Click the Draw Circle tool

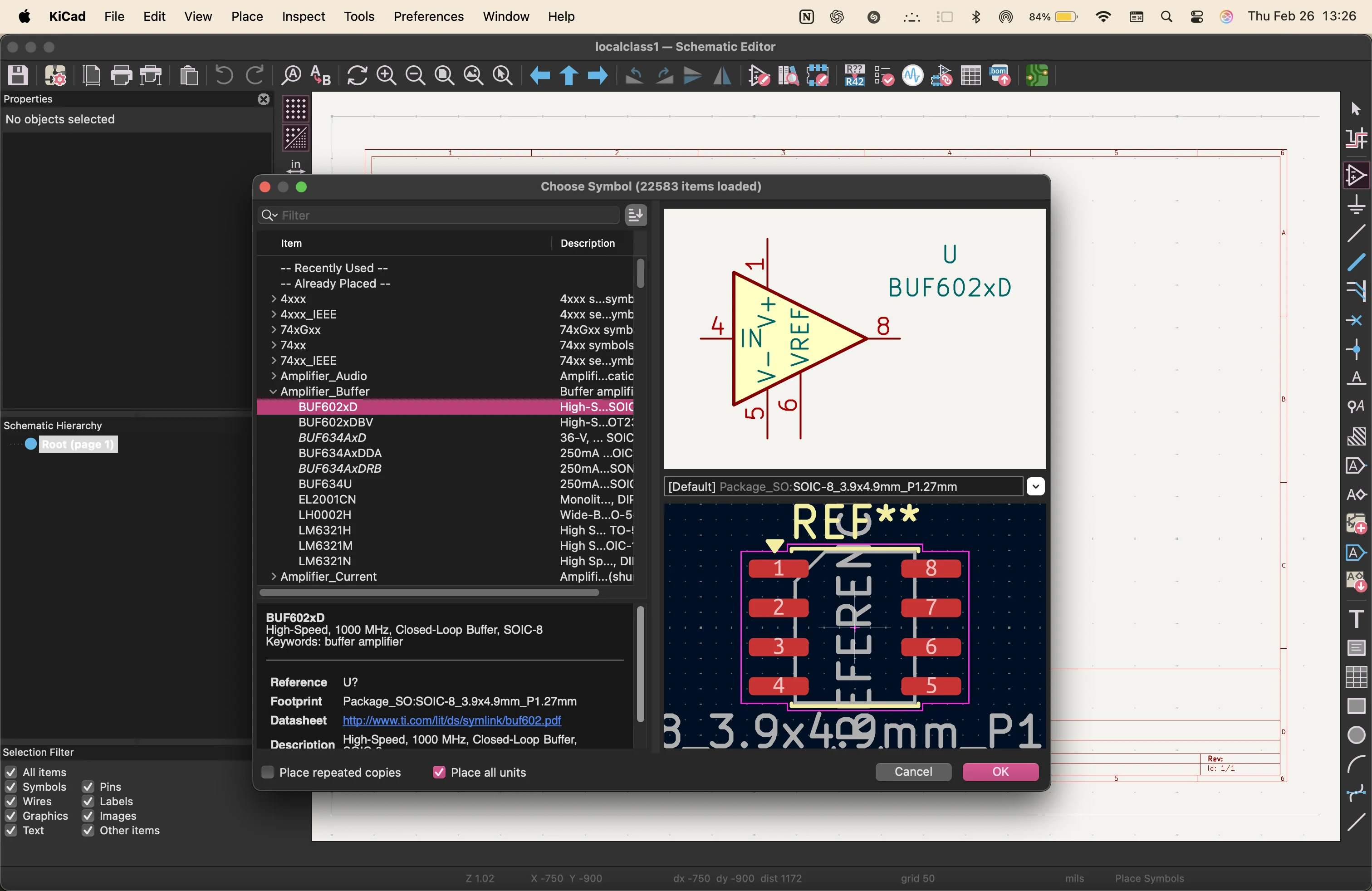coord(1357,735)
